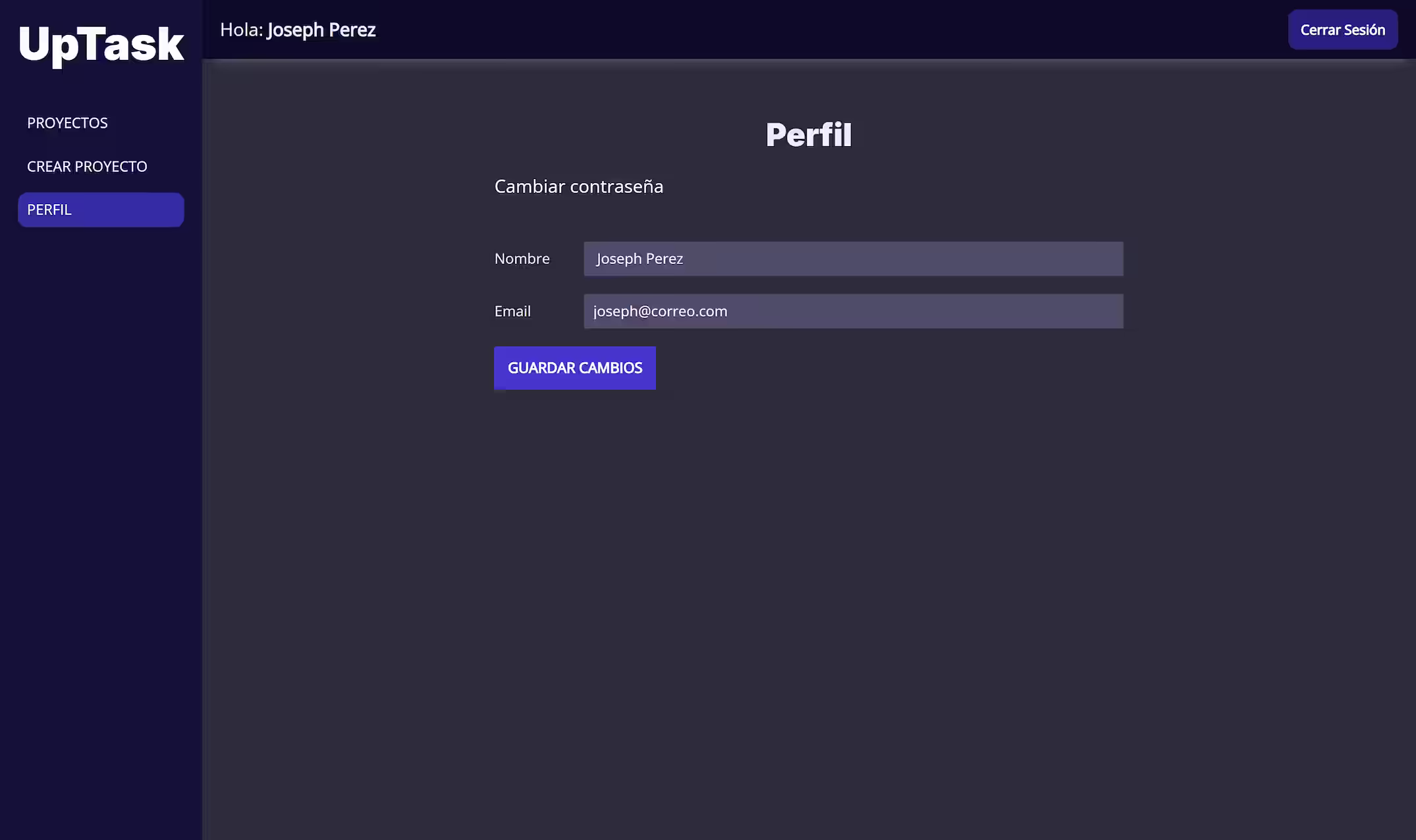Focus the Email input field

pos(853,311)
